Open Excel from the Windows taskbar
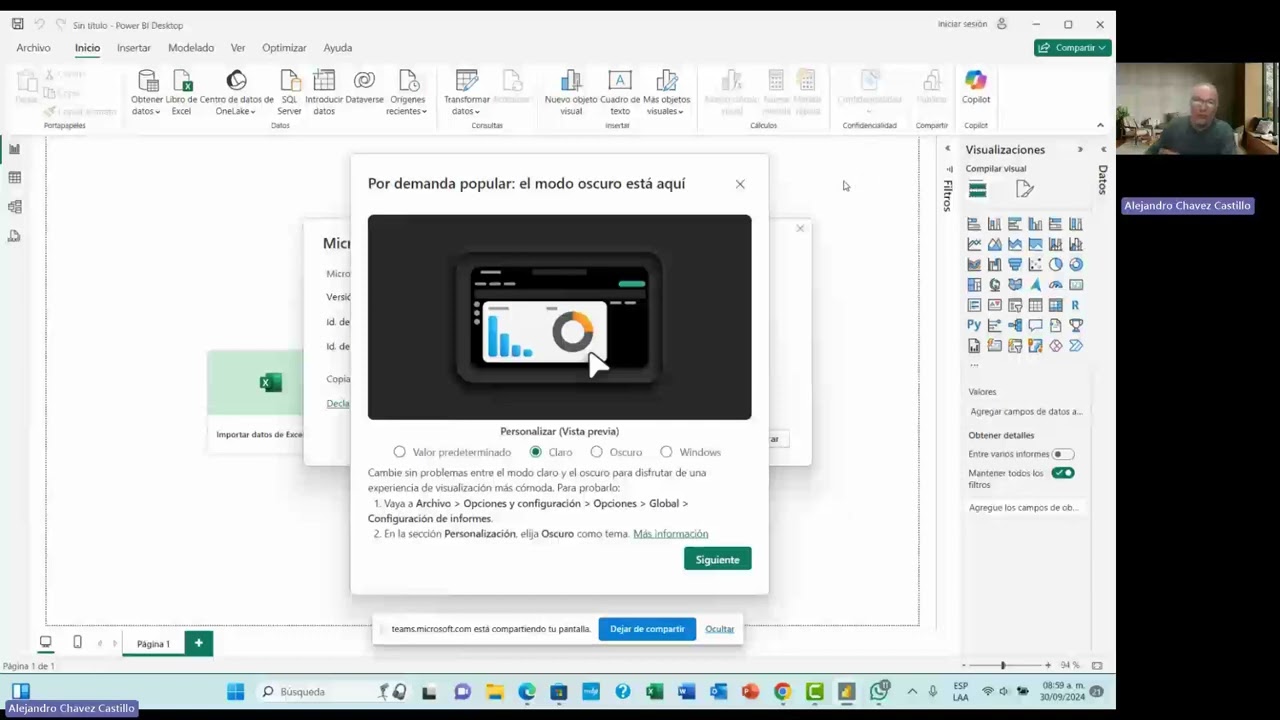Image resolution: width=1280 pixels, height=720 pixels. [654, 691]
